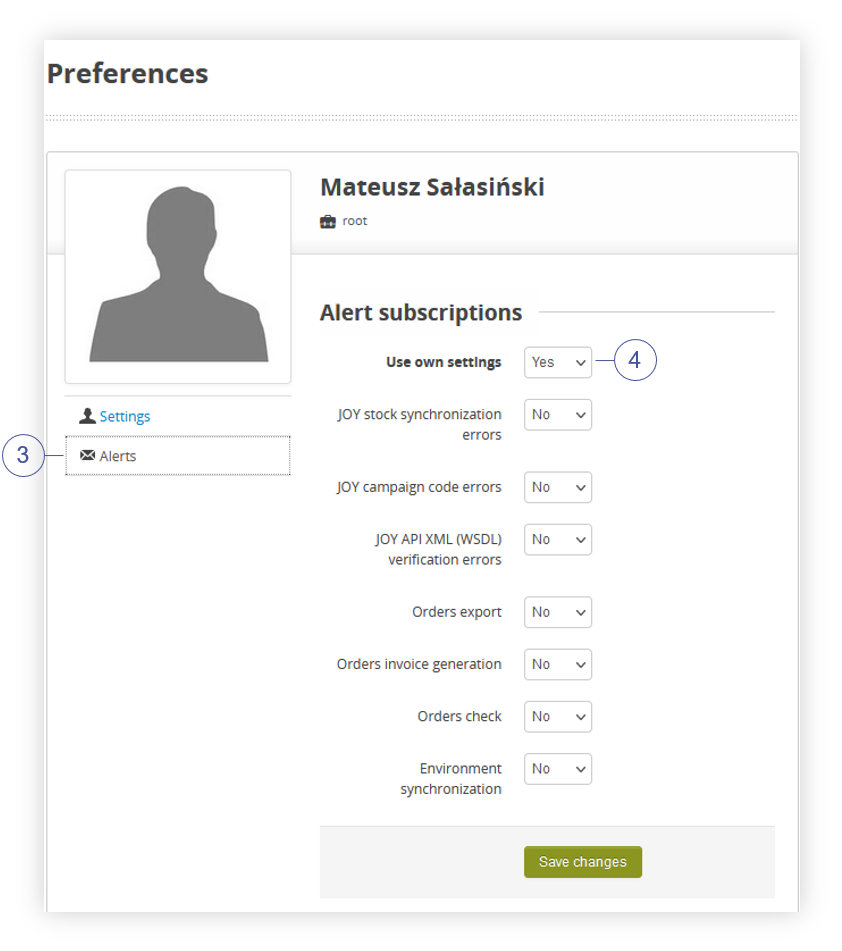Viewport: 842px width, 951px height.
Task: Open the Orders check dropdown
Action: (557, 716)
